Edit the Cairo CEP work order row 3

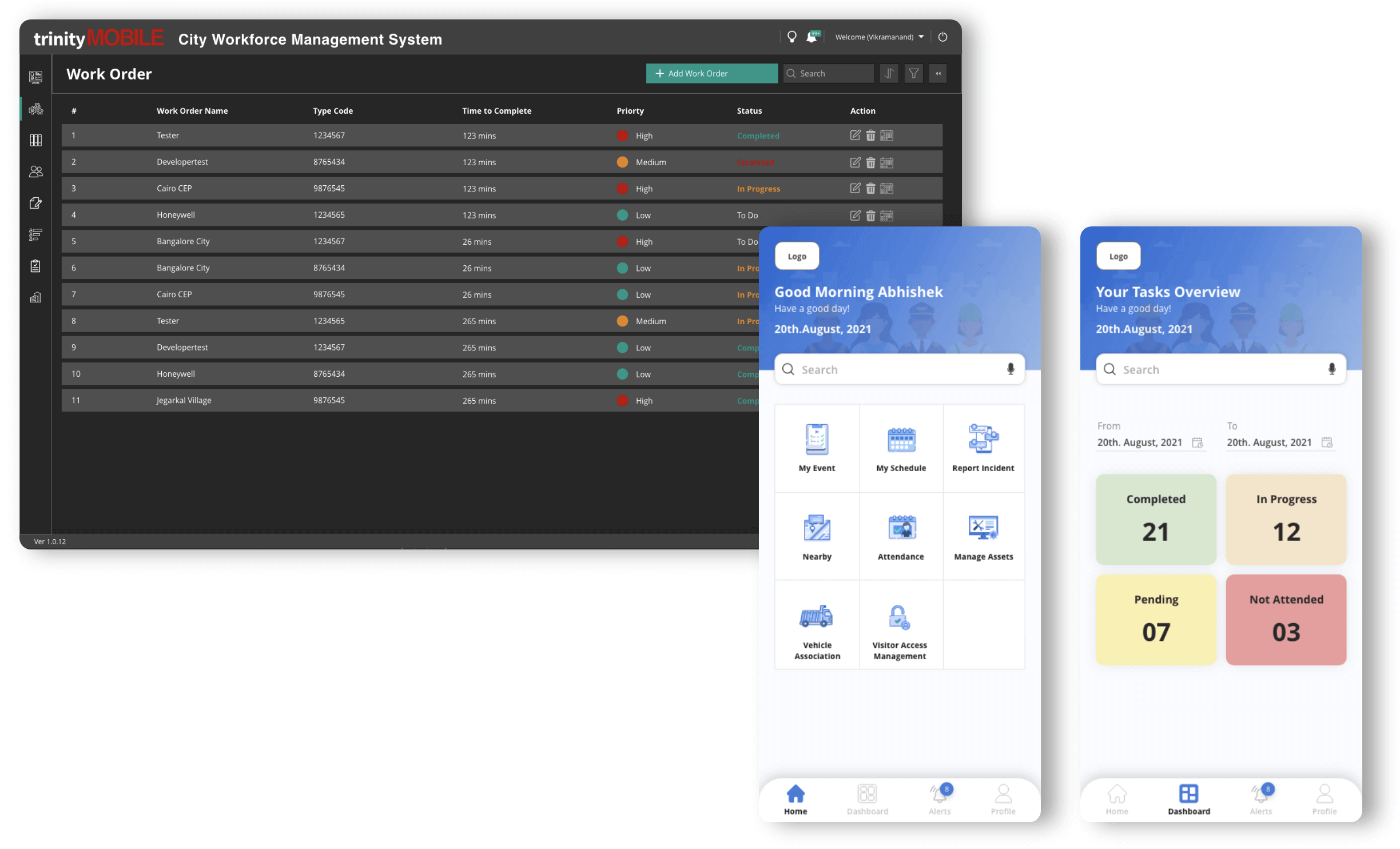[x=855, y=188]
